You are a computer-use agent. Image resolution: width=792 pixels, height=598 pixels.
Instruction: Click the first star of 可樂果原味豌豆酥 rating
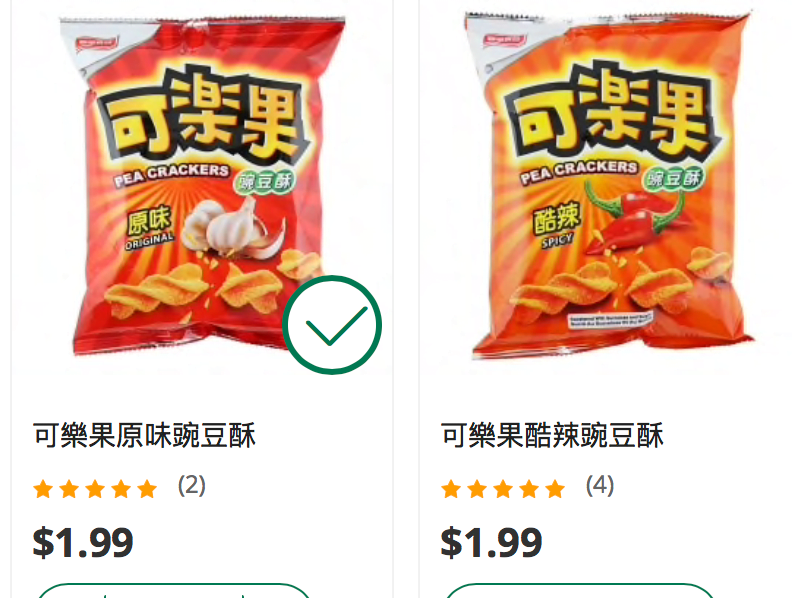[43, 489]
